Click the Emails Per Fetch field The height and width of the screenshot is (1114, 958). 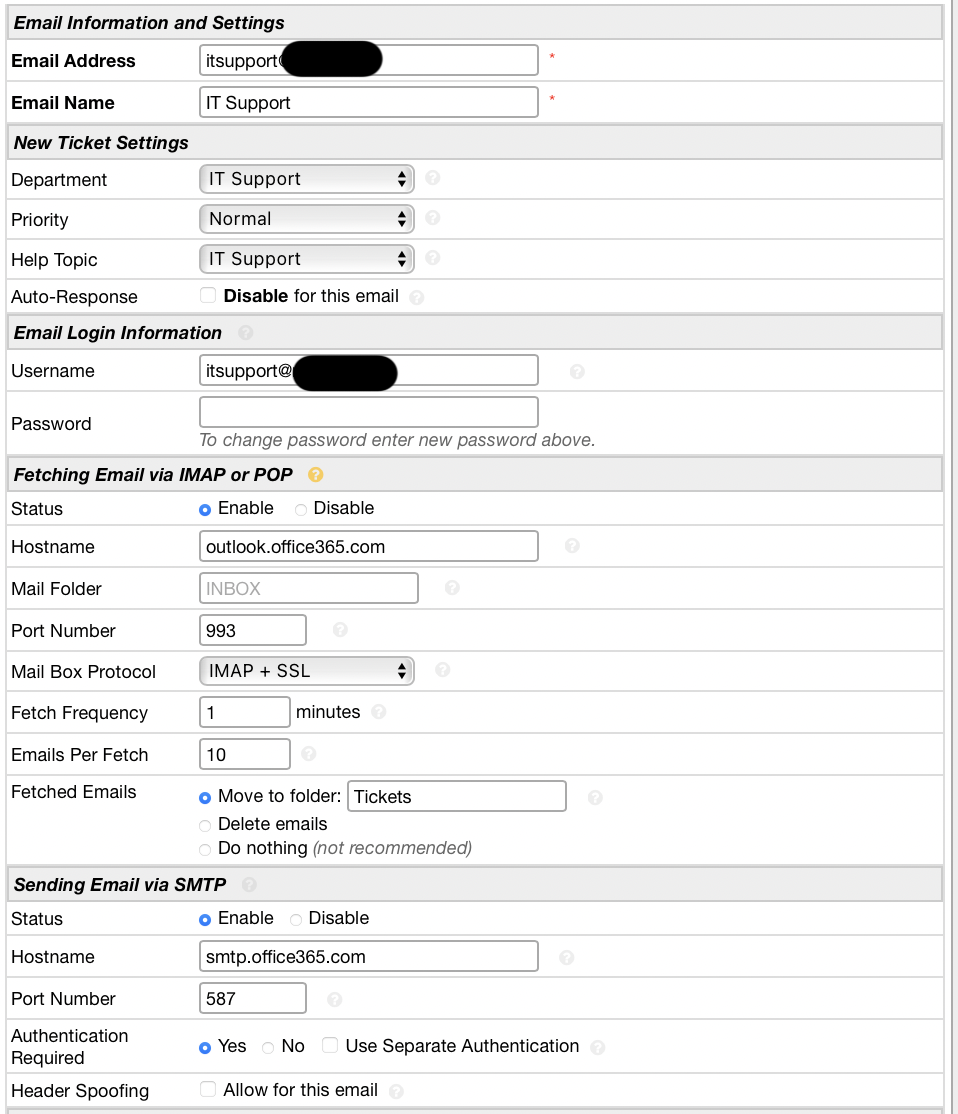point(245,755)
